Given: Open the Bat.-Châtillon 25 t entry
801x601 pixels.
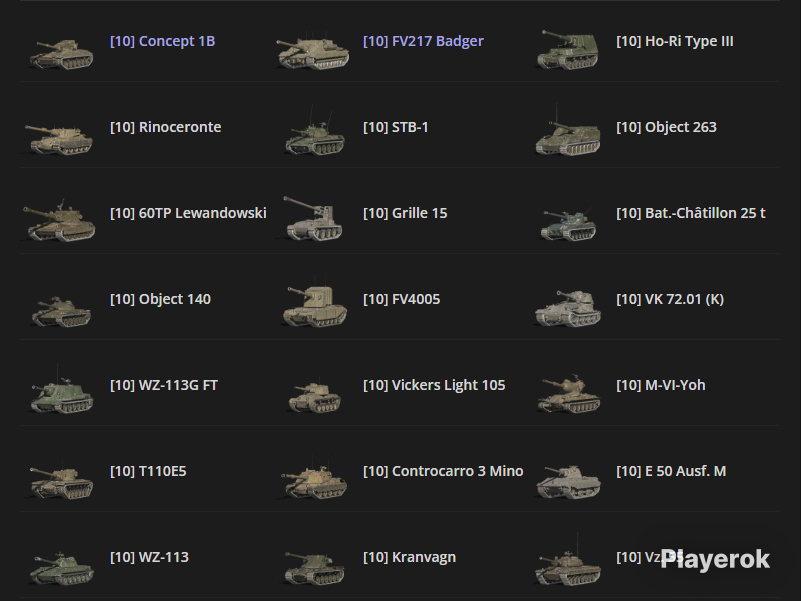Looking at the screenshot, I should pyautogui.click(x=691, y=213).
